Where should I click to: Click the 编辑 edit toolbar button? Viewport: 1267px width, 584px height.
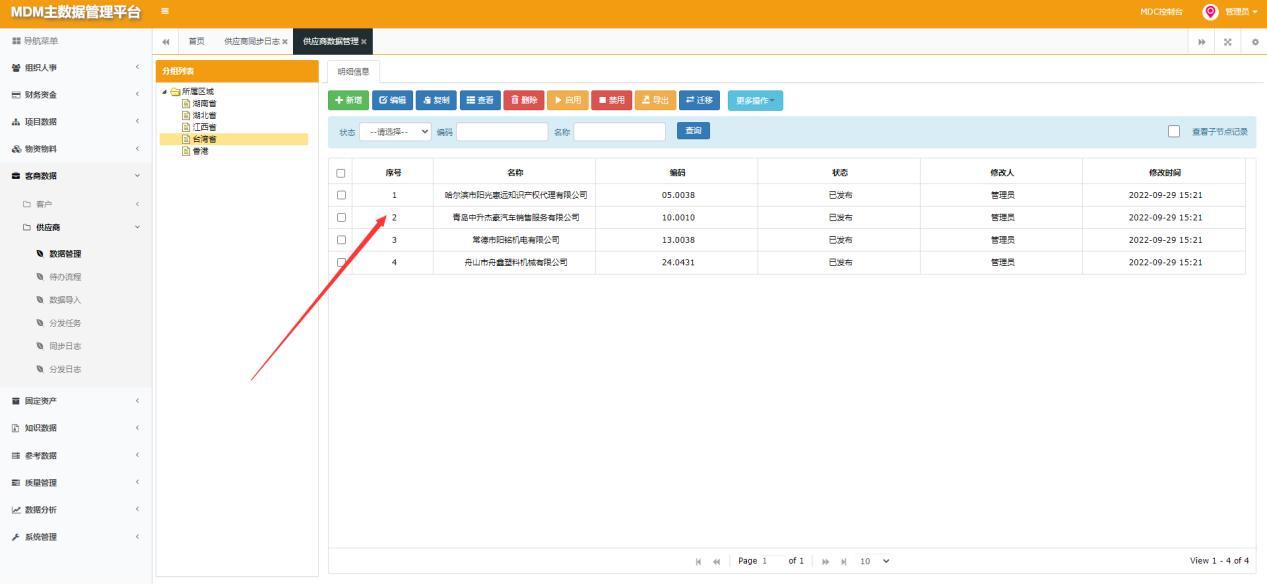tap(392, 100)
